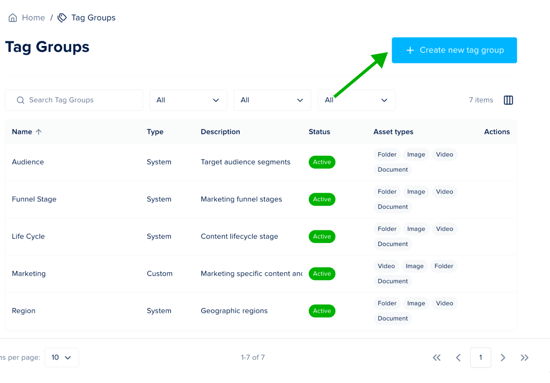Click Active badge in Audience row
The width and height of the screenshot is (550, 383).
click(x=322, y=162)
